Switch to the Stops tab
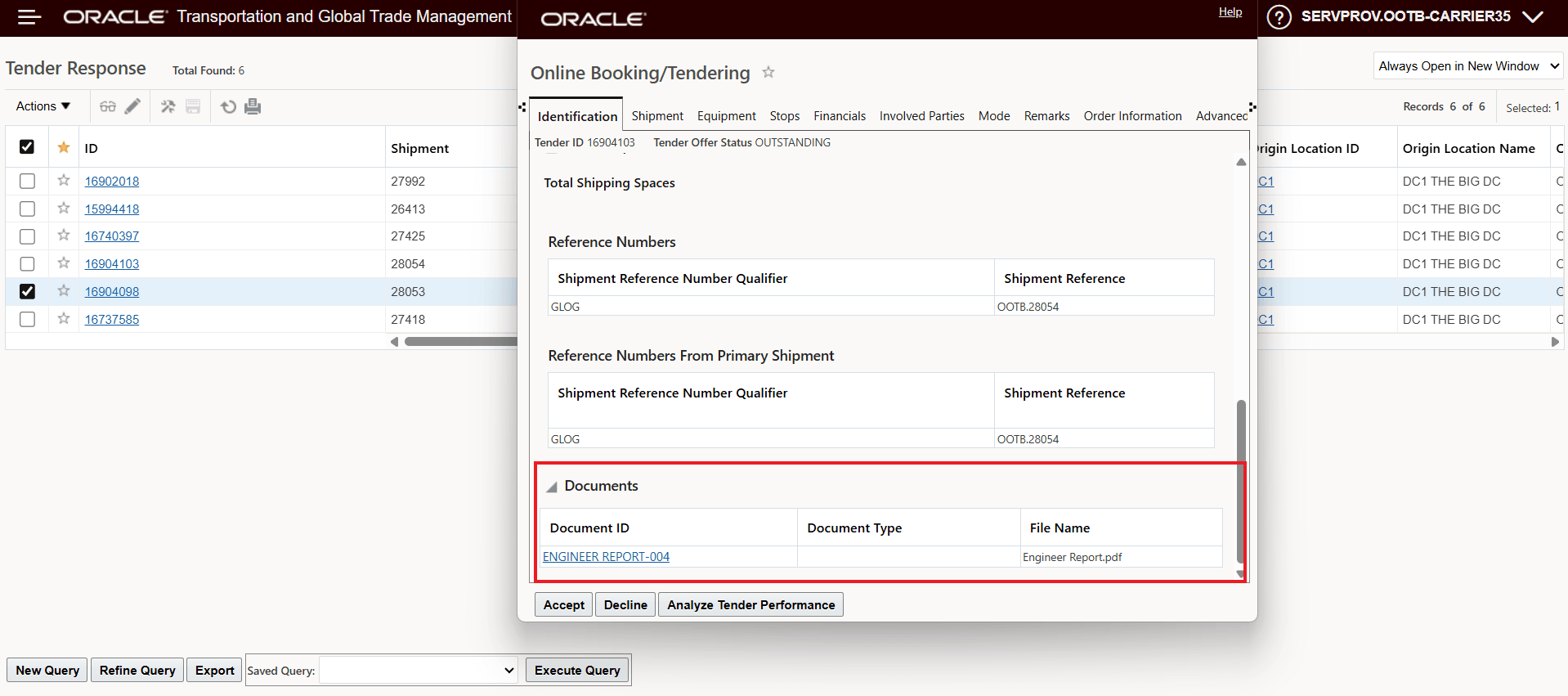 [785, 116]
